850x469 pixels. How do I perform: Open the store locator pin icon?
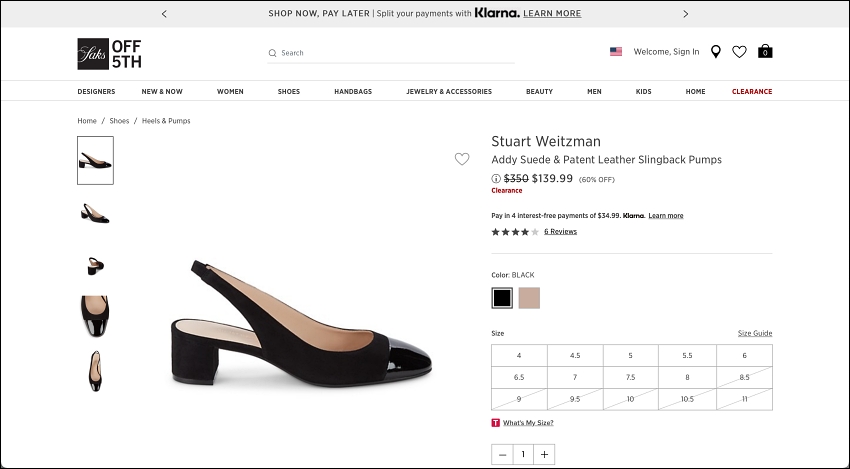coord(716,52)
